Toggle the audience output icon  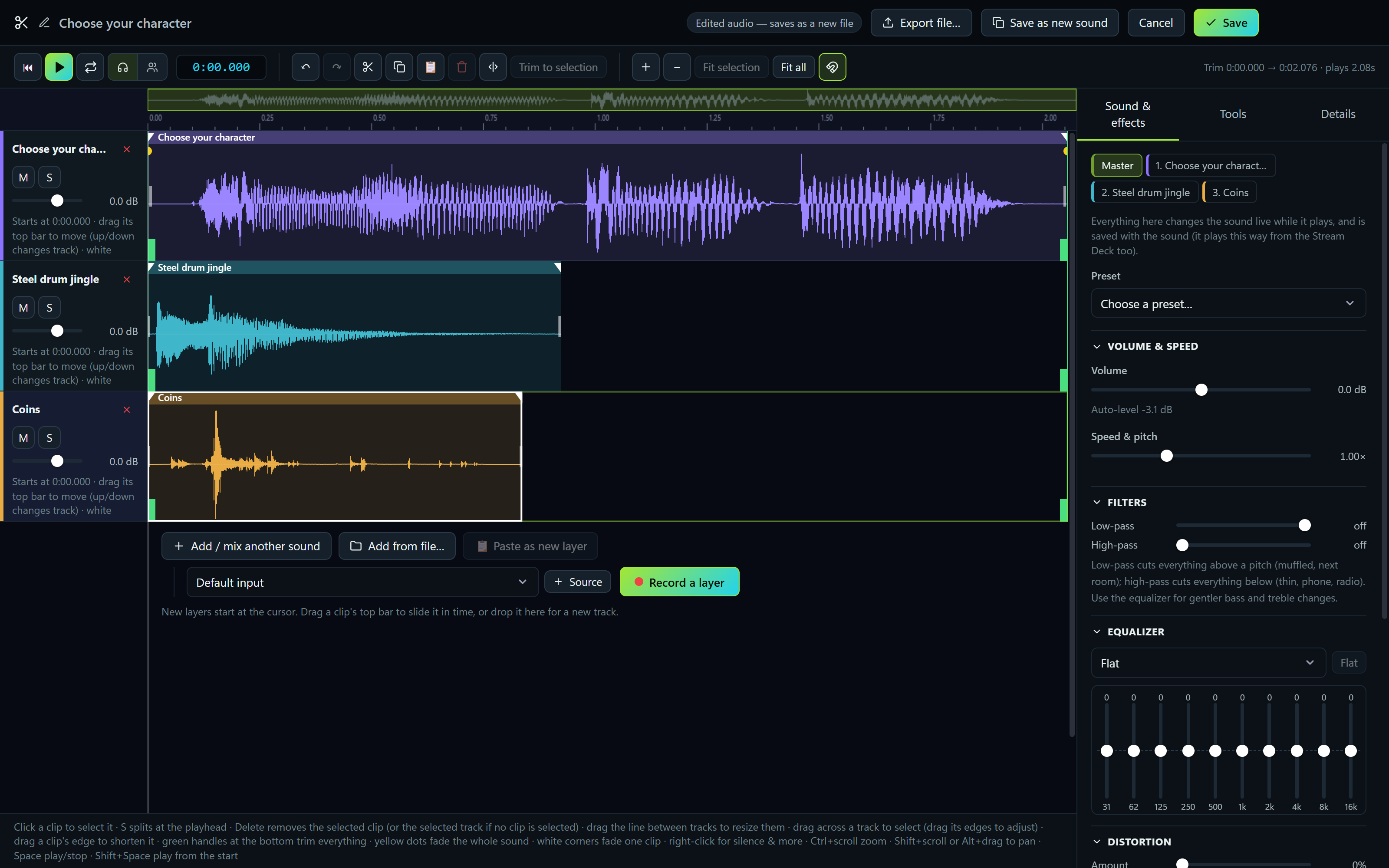(152, 67)
